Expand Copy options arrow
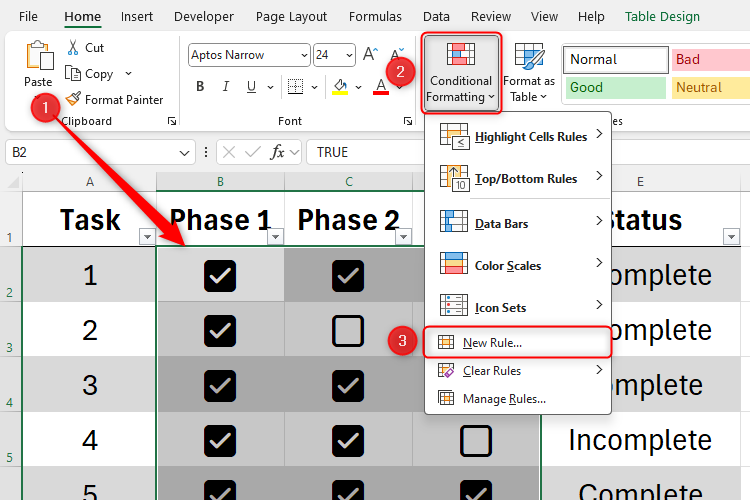Image resolution: width=750 pixels, height=500 pixels. tap(128, 74)
